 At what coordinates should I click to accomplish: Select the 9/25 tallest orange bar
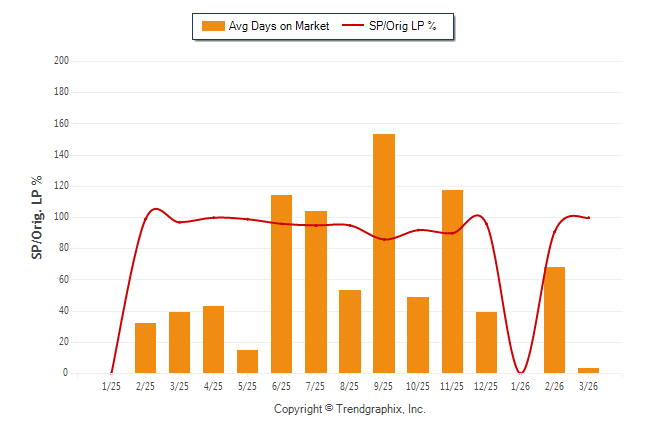click(x=384, y=253)
